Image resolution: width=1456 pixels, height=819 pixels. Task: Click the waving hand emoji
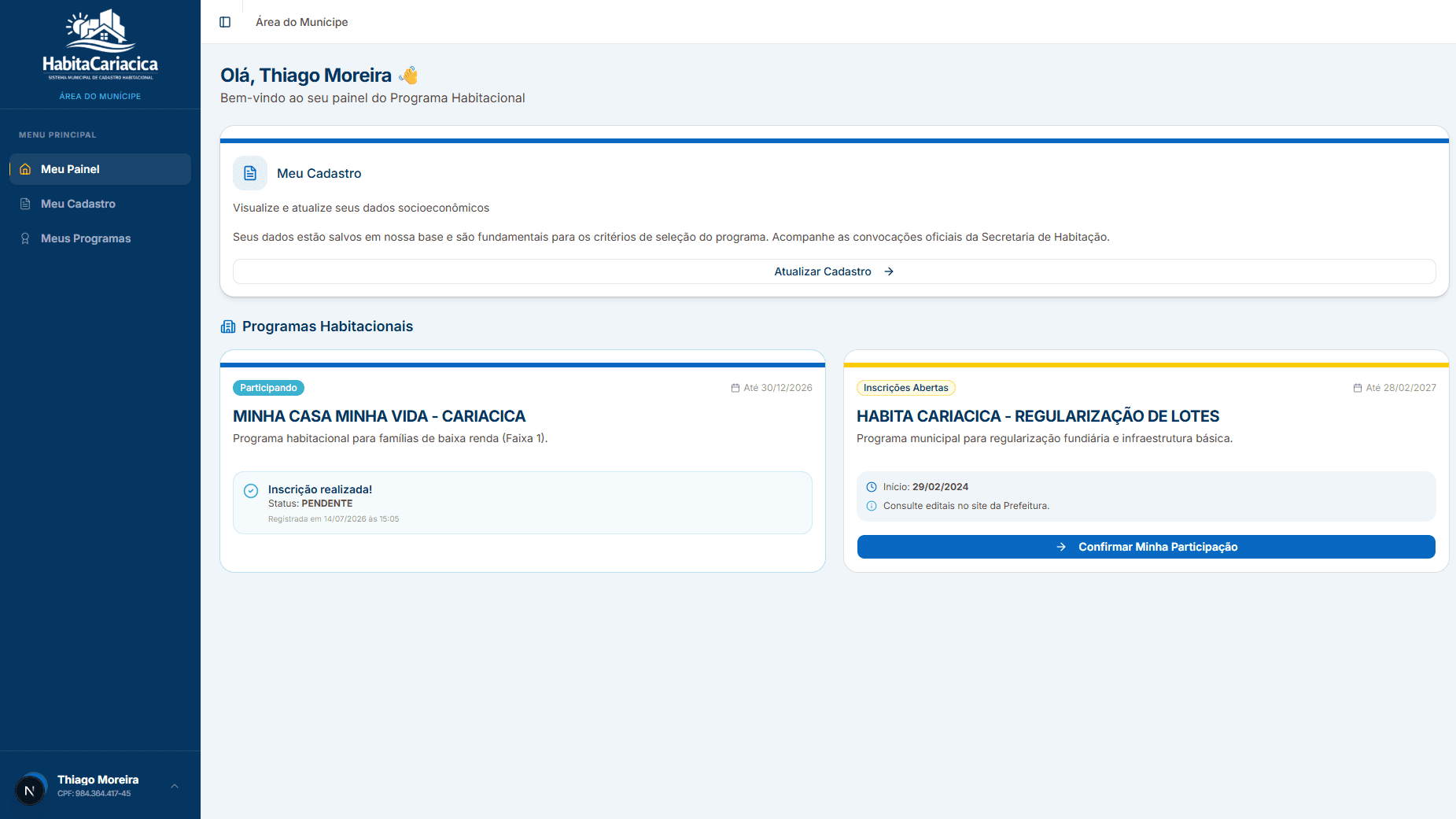click(408, 76)
